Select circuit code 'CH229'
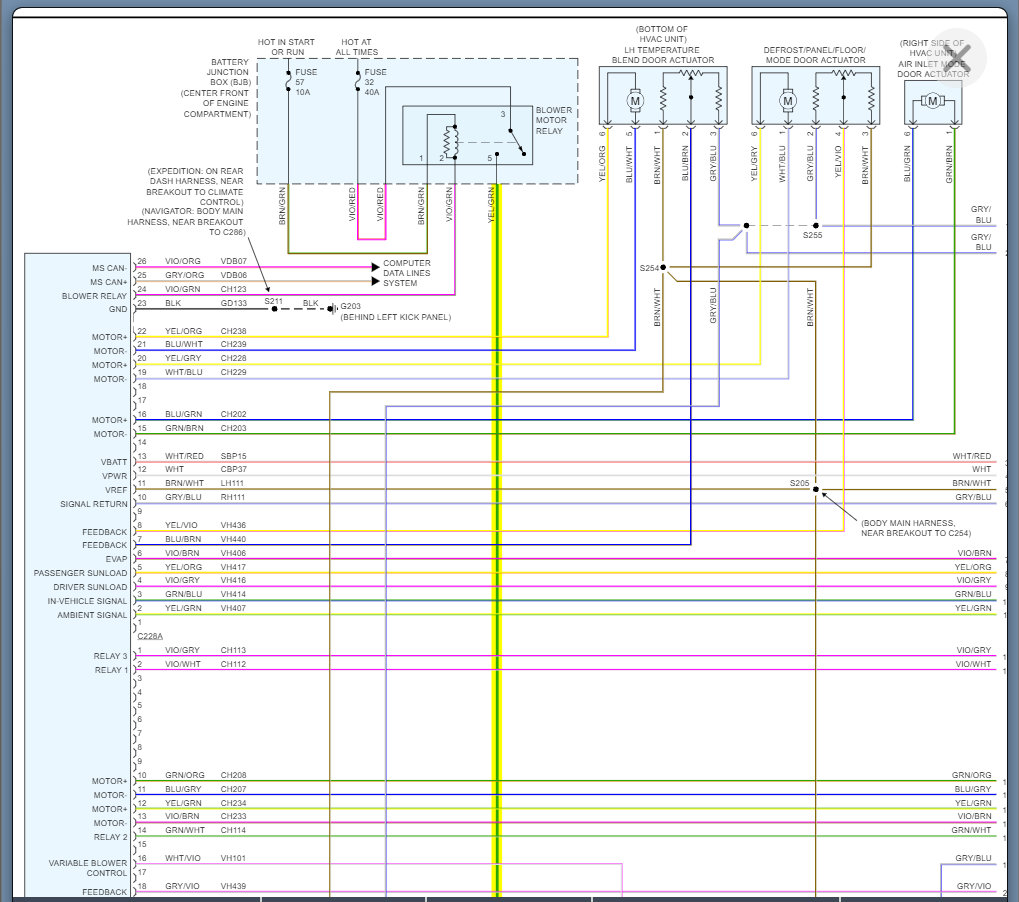Screen dimensions: 1019x902 [233, 372]
